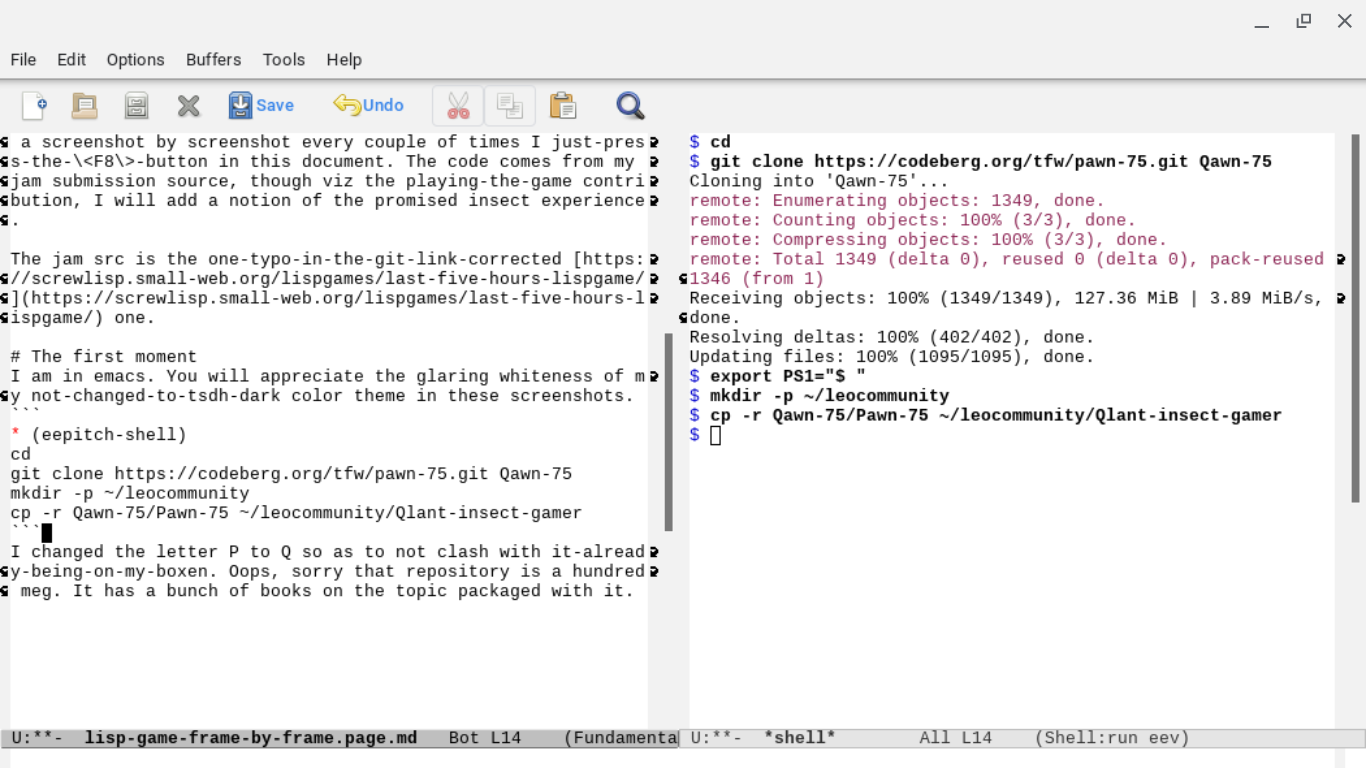Undo the last change via the Undo button

368,105
